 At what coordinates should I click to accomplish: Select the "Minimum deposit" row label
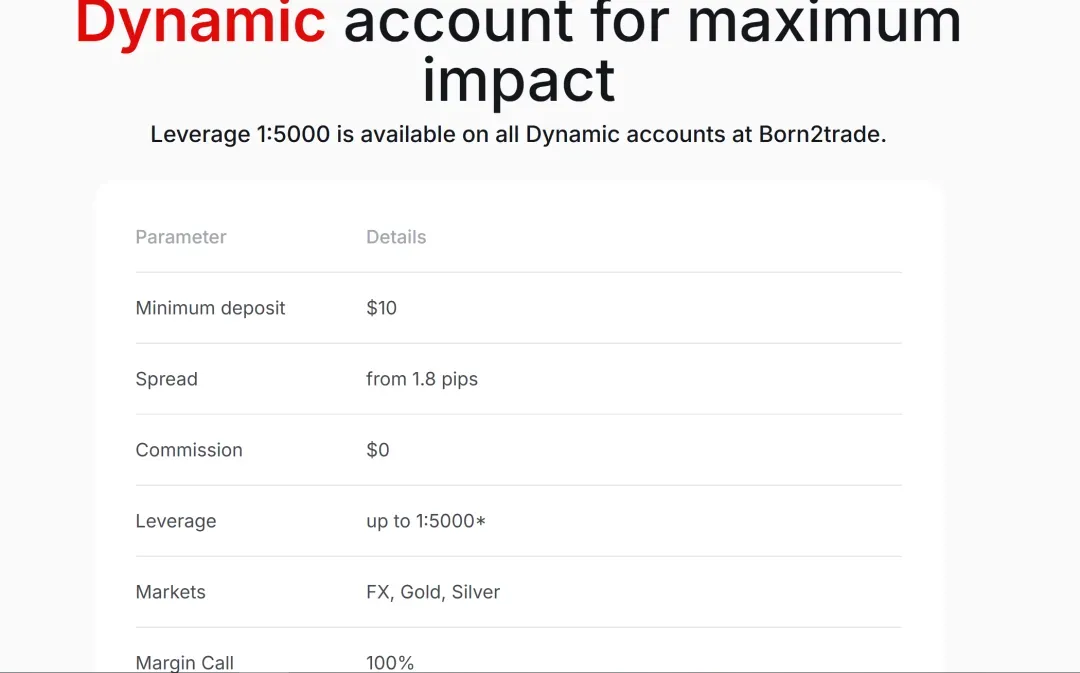point(210,308)
